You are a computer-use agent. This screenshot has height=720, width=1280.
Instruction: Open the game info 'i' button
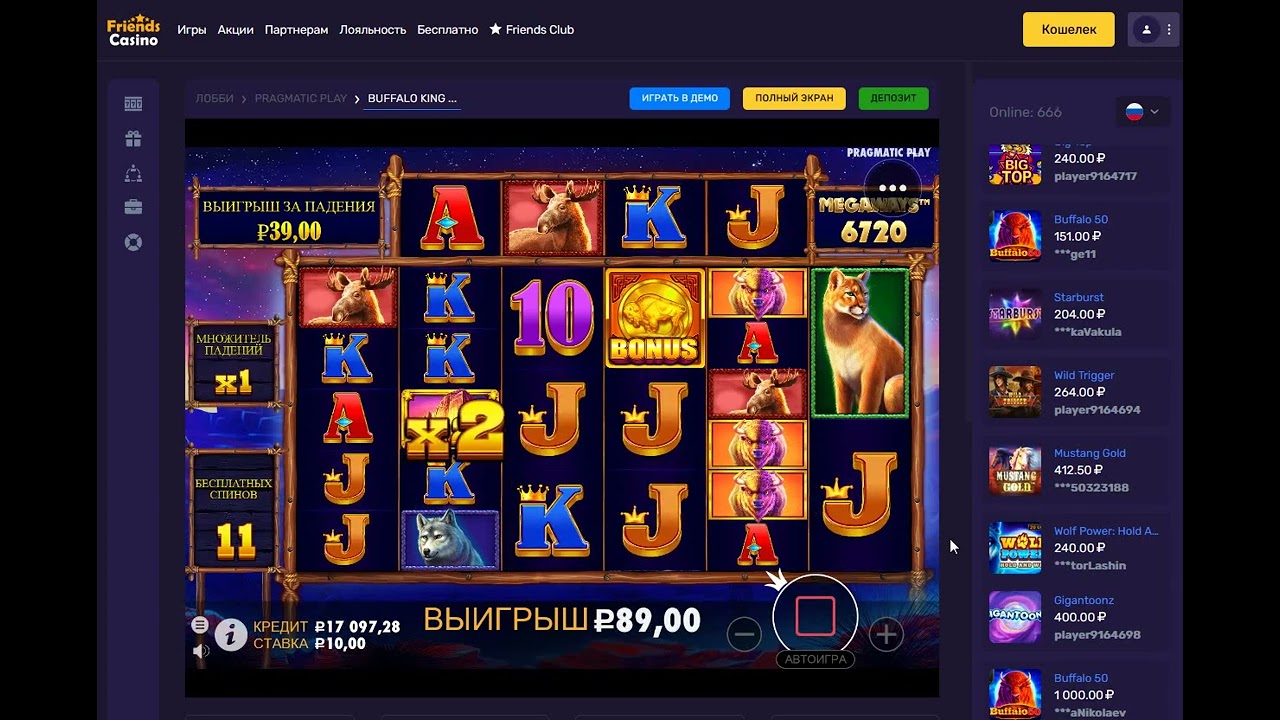[x=231, y=634]
